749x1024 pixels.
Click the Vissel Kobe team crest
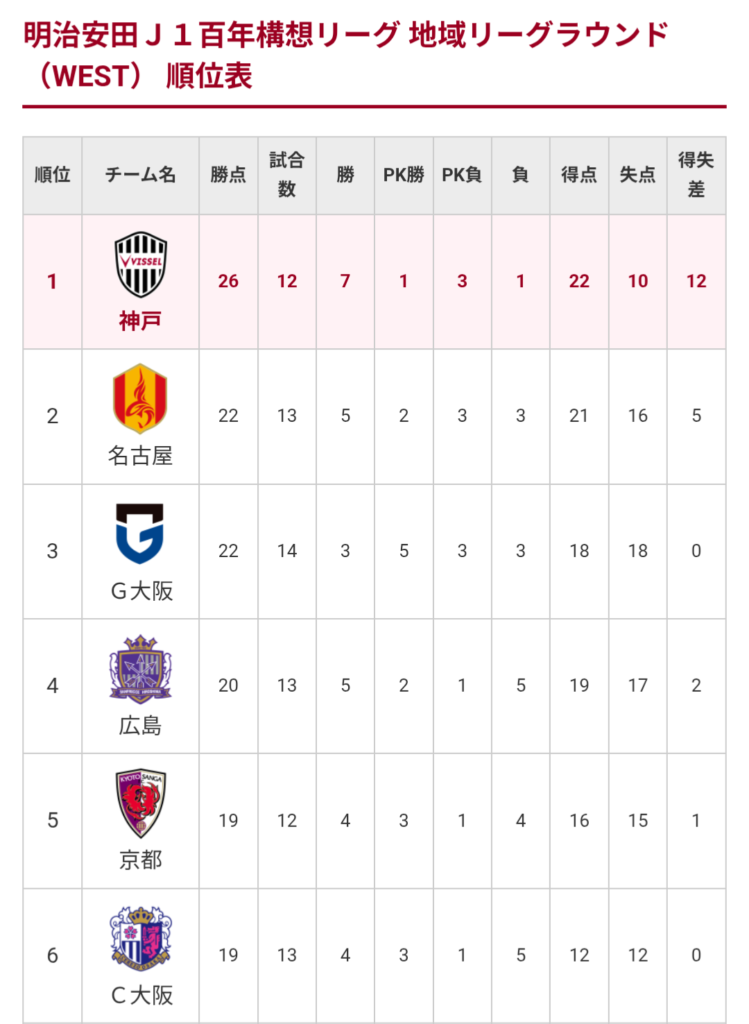pyautogui.click(x=140, y=264)
